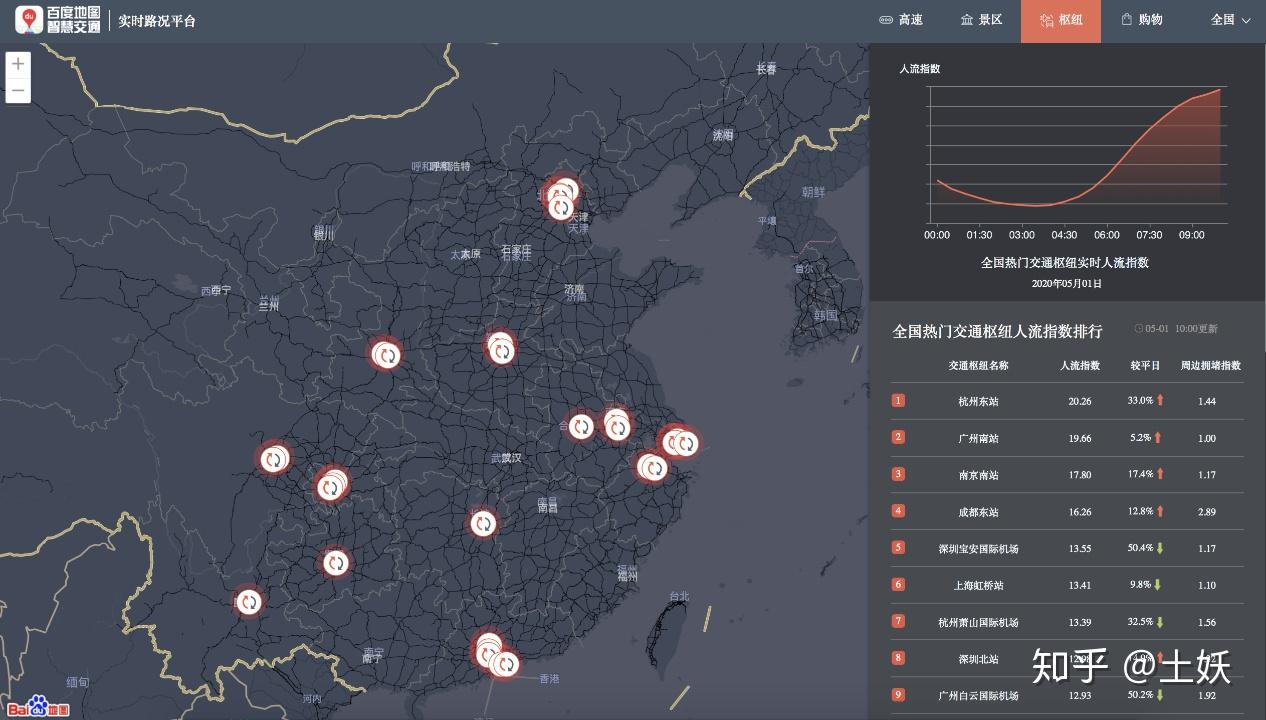Open the 广州南站 ranking row
The image size is (1266, 720).
(1068, 438)
